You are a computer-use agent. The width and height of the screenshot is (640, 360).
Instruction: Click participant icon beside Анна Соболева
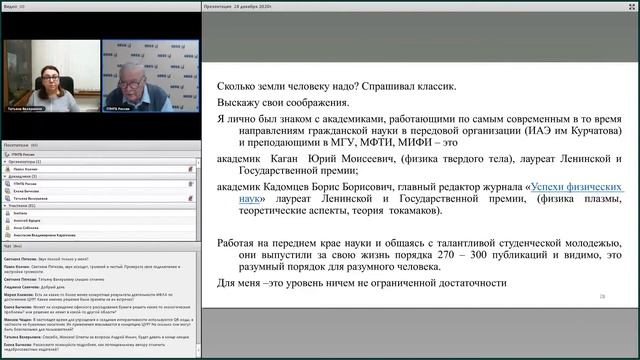coord(7,228)
